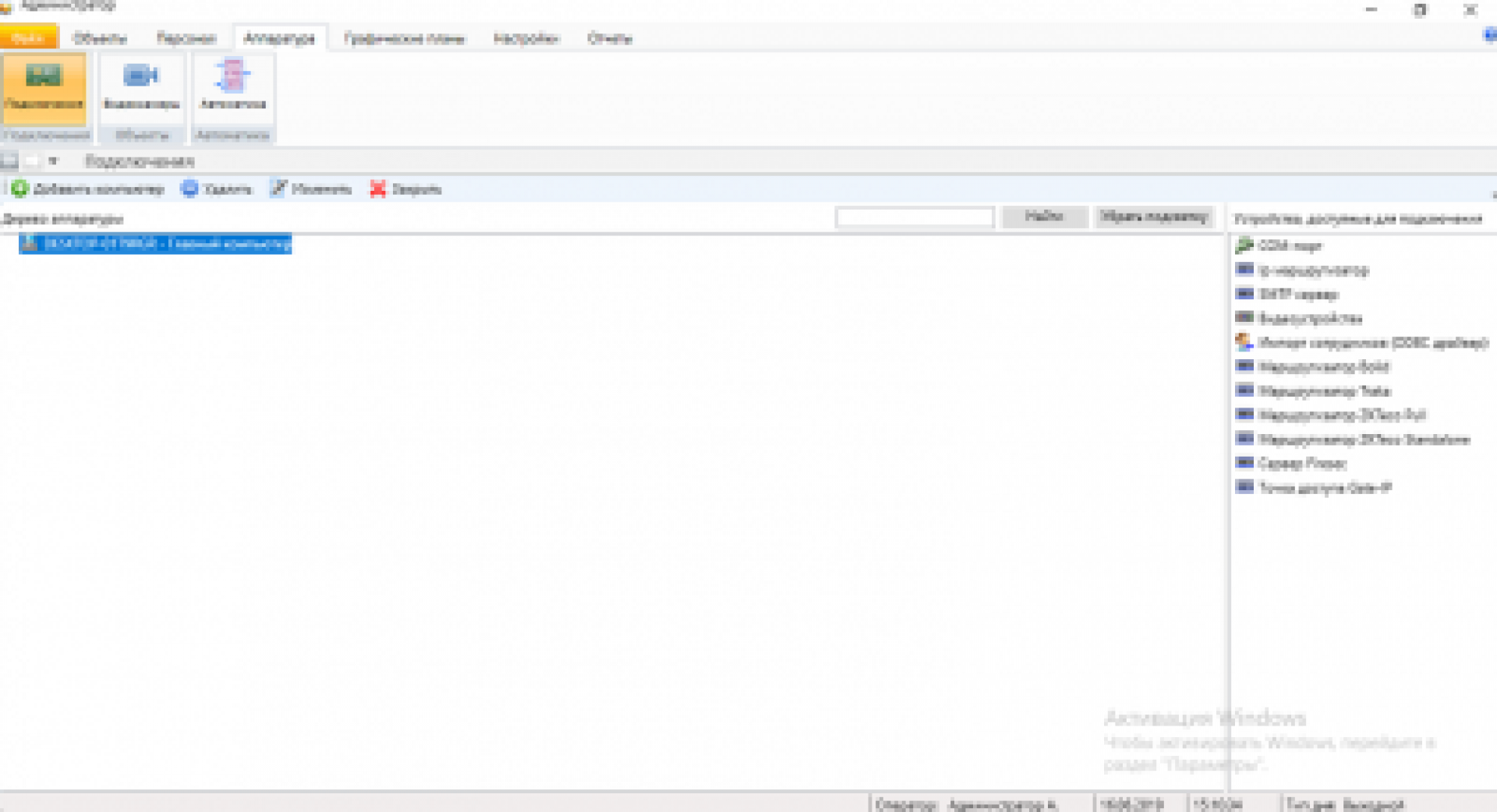Select the COM порт device icon
The height and width of the screenshot is (812, 1497).
1244,246
